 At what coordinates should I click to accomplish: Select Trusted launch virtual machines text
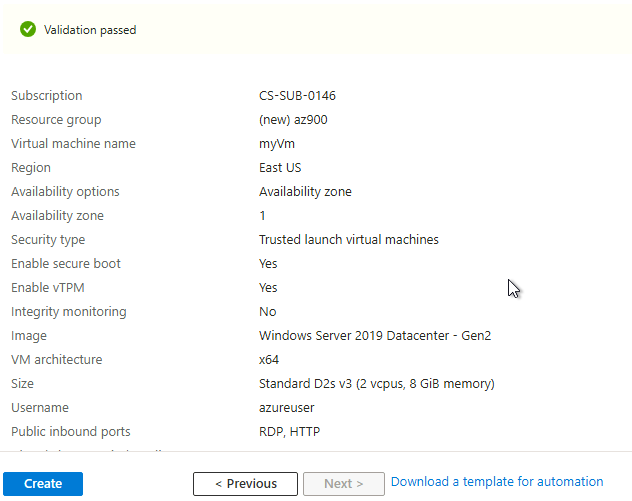point(348,240)
